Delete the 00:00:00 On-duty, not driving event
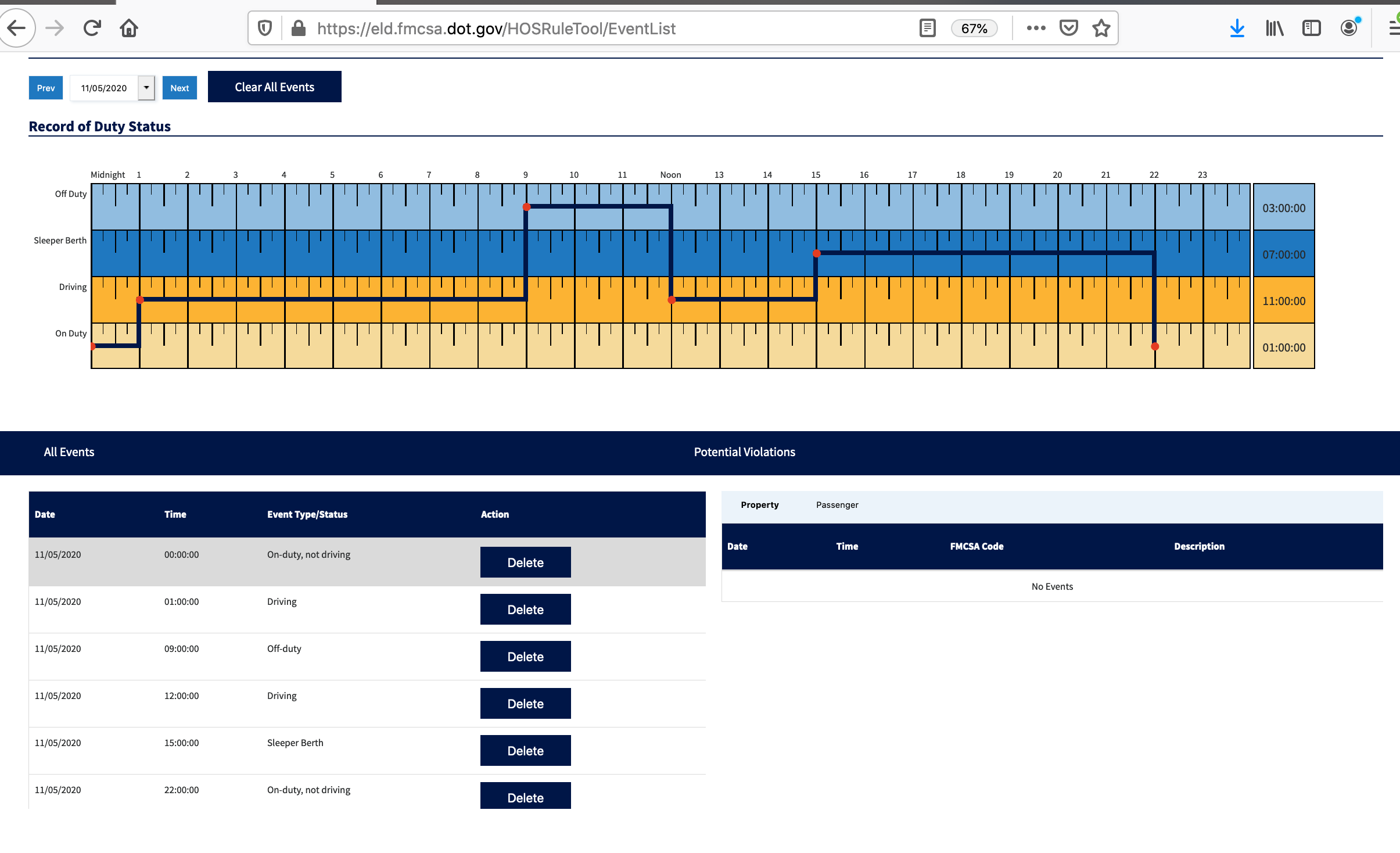 [526, 562]
